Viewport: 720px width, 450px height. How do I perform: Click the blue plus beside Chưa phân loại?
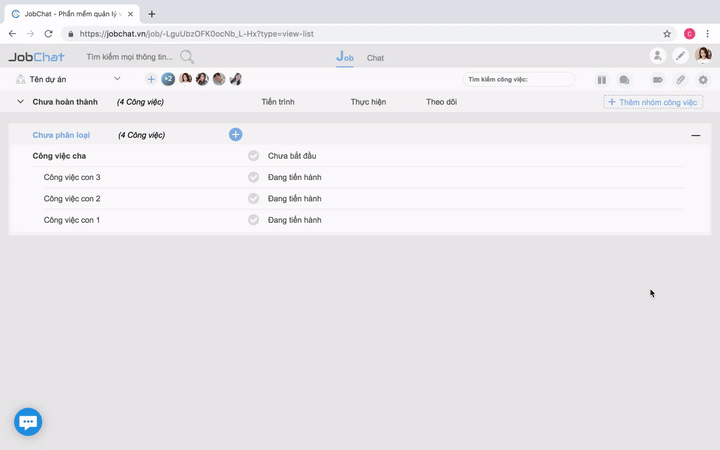pyautogui.click(x=235, y=134)
